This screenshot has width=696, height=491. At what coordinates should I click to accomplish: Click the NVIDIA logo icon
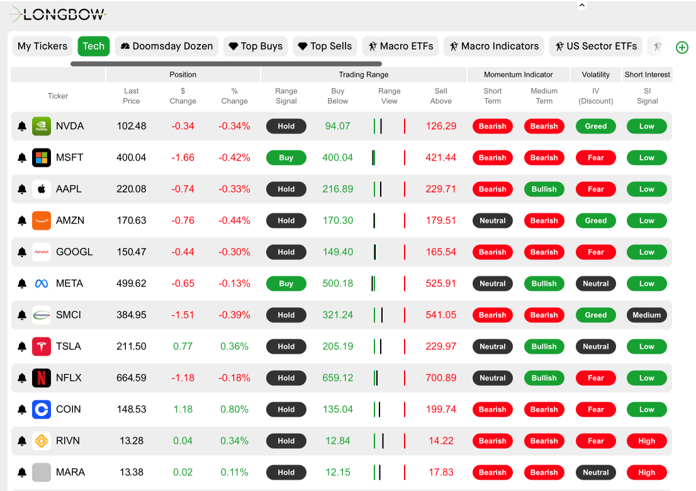[x=41, y=127]
